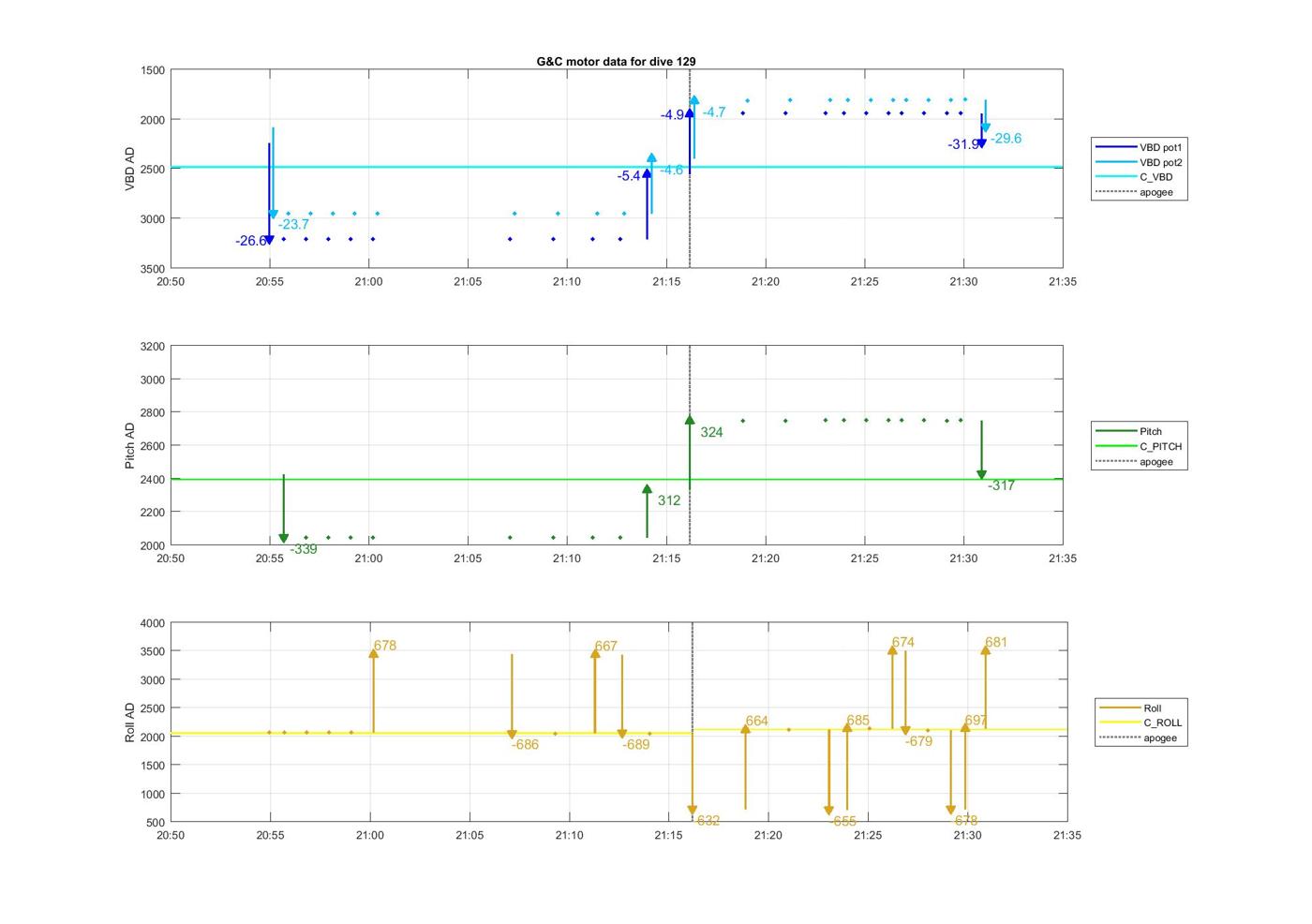Select the "Pitch" legend entry
Screen dimensions: 1312x924
(1129, 431)
